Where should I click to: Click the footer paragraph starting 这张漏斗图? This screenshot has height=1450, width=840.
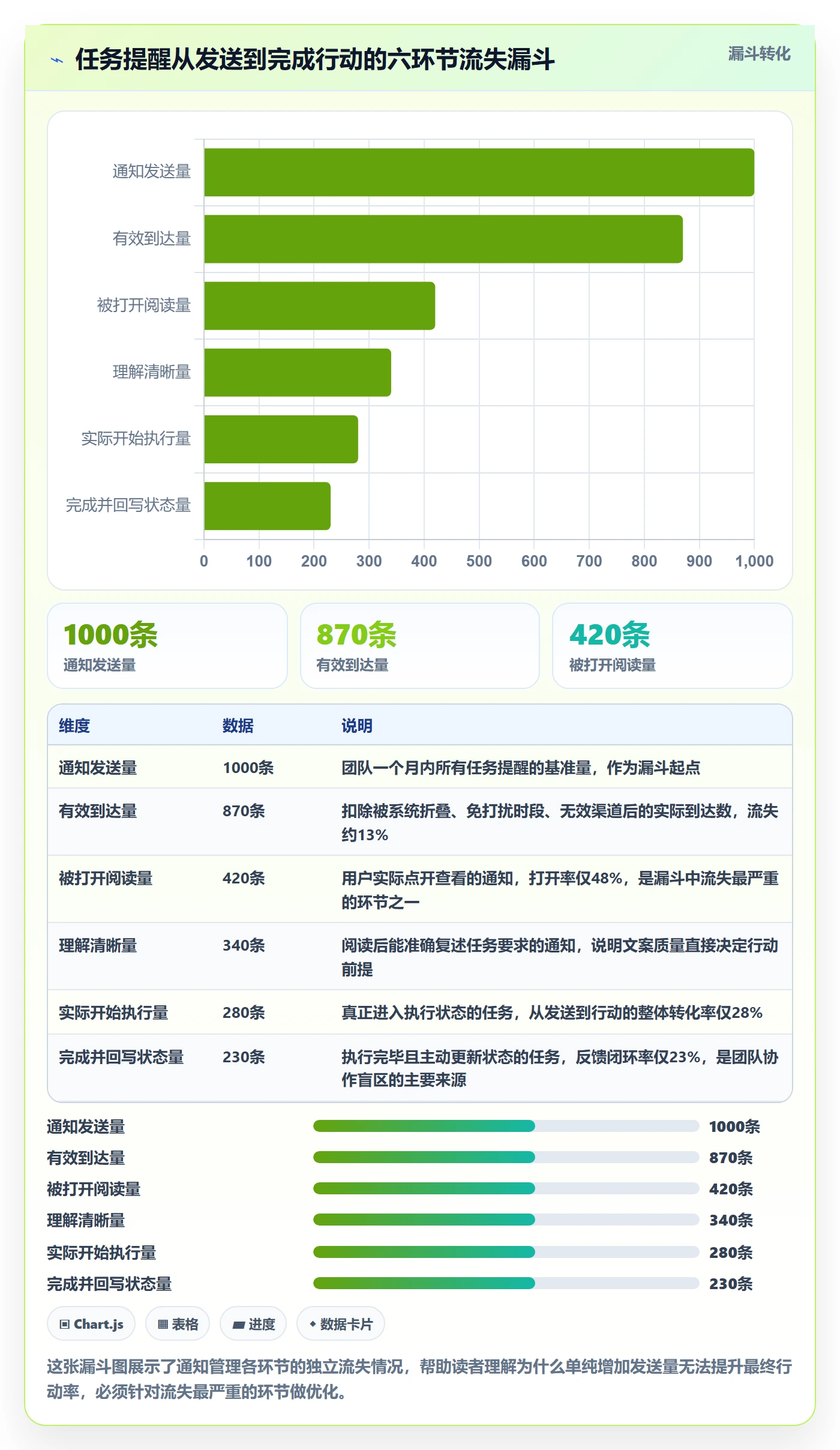[419, 1379]
